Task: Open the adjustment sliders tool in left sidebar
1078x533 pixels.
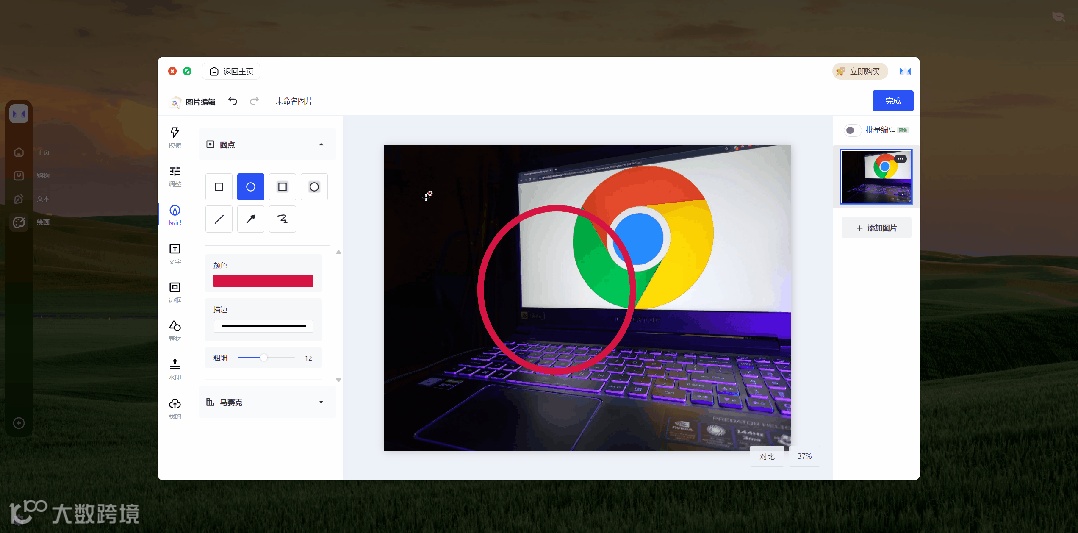Action: pyautogui.click(x=175, y=175)
